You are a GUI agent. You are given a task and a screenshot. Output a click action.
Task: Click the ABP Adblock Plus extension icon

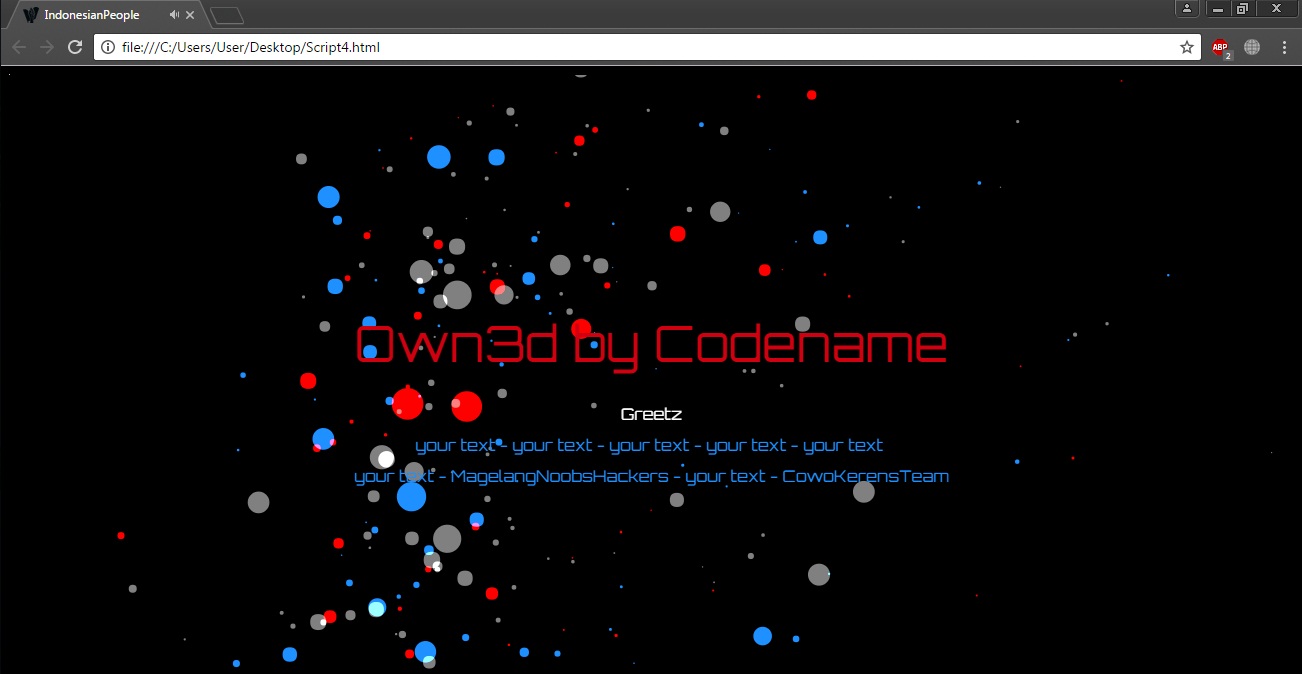click(x=1219, y=46)
